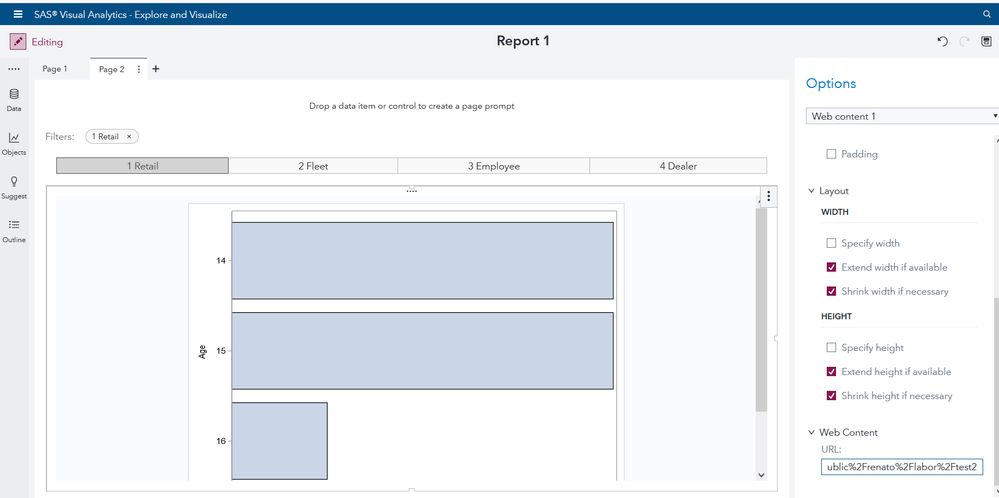Select the 2 Fleet button
Viewport: 999px width, 498px height.
(313, 166)
